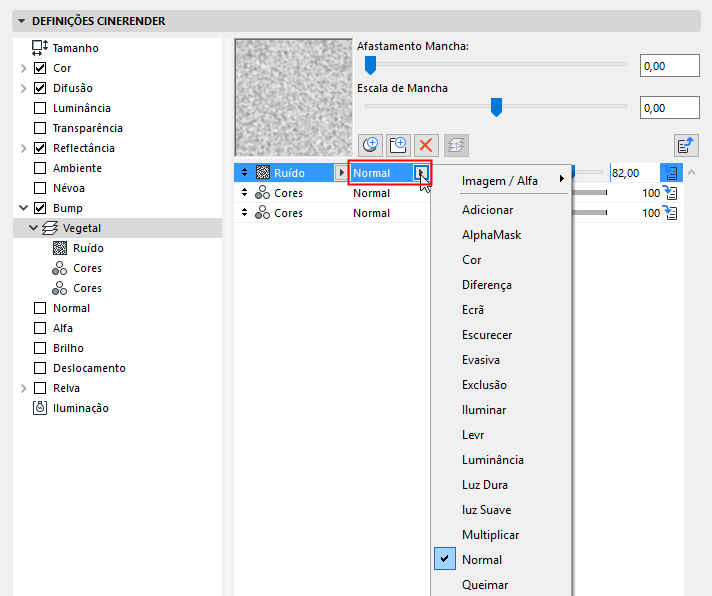Expand the Relva tree node
712x596 pixels.
(24, 388)
